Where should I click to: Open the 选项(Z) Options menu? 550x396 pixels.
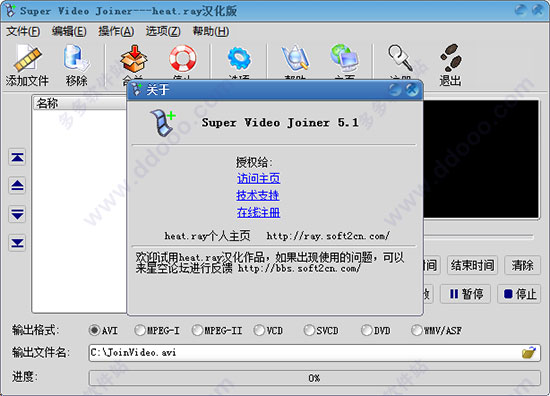tap(163, 32)
